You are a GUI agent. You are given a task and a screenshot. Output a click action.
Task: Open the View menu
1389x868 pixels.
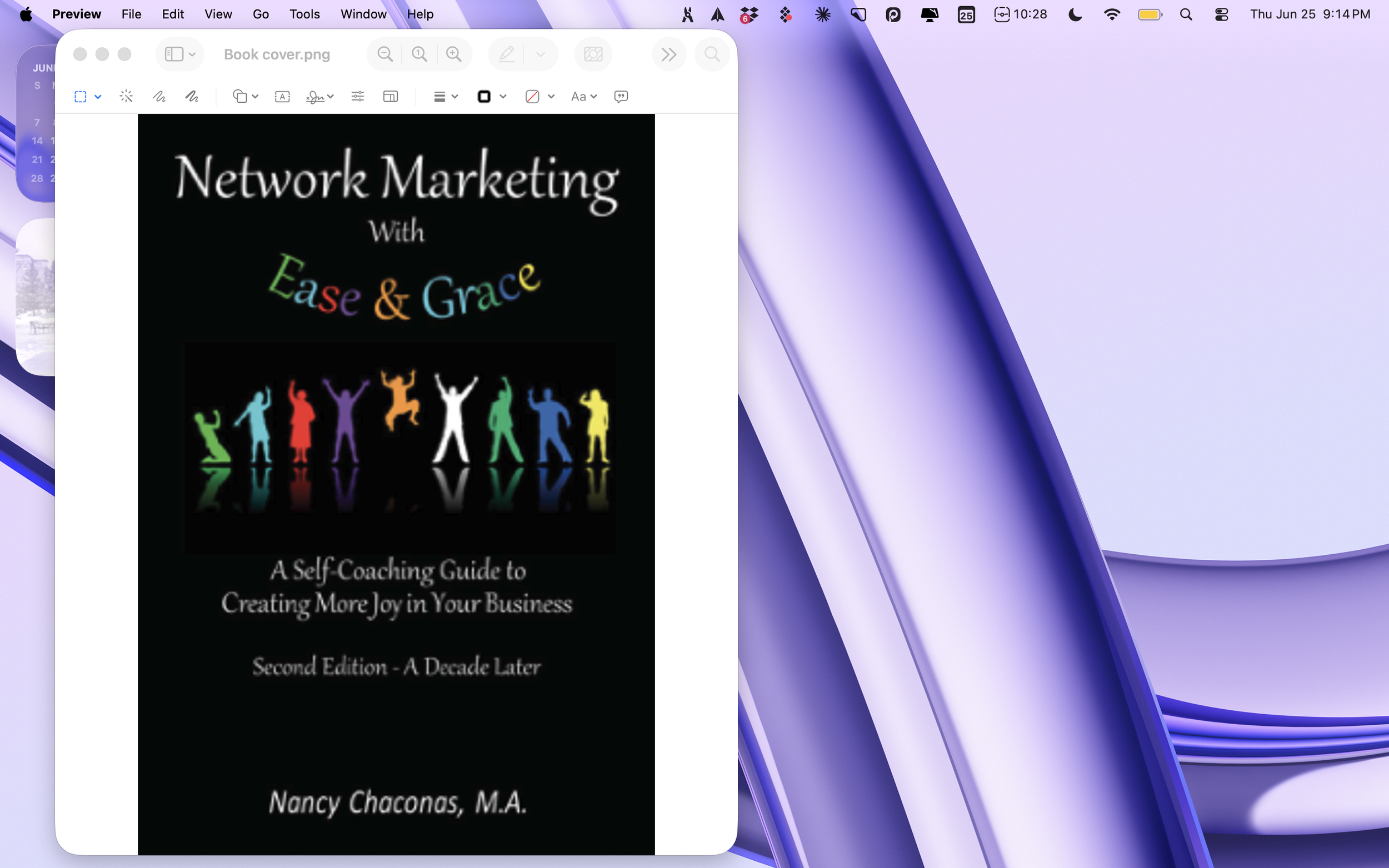[218, 14]
